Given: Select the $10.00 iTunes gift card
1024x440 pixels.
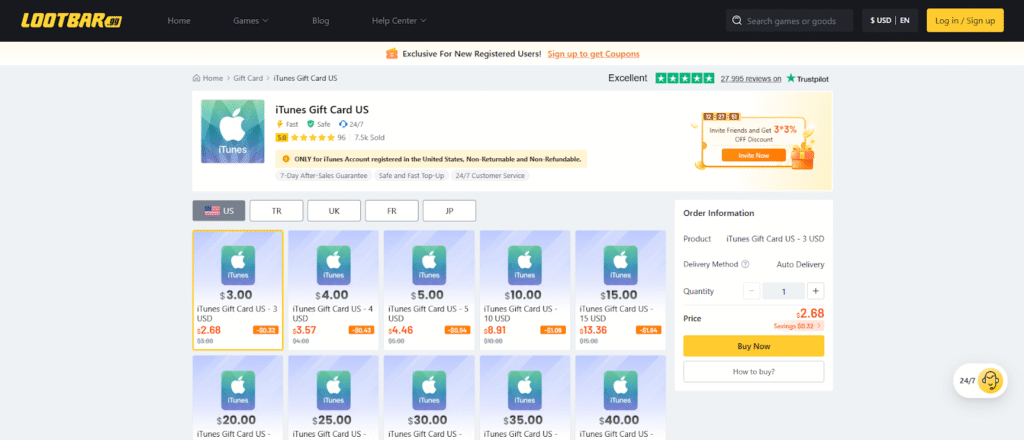Looking at the screenshot, I should (524, 290).
